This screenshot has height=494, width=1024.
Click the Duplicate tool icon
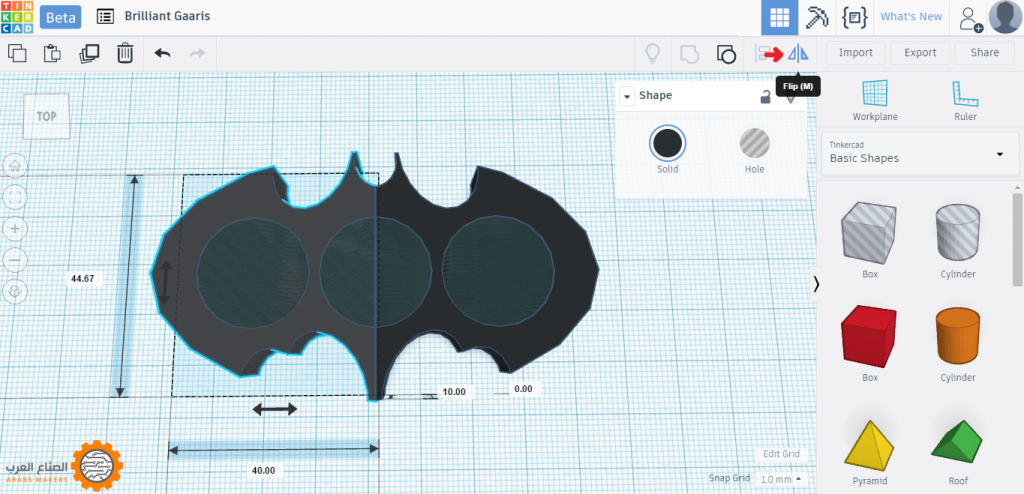[x=89, y=53]
